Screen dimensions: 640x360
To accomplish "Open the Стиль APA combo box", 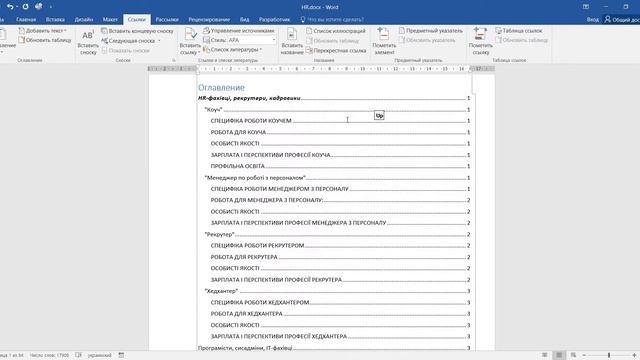I will (251, 40).
